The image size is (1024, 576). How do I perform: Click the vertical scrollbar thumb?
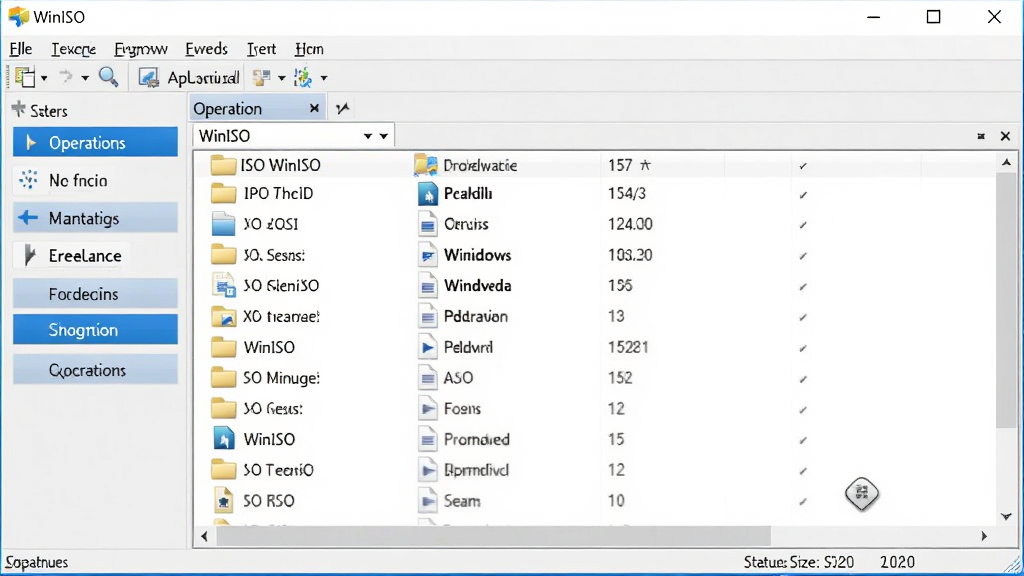click(x=1006, y=302)
